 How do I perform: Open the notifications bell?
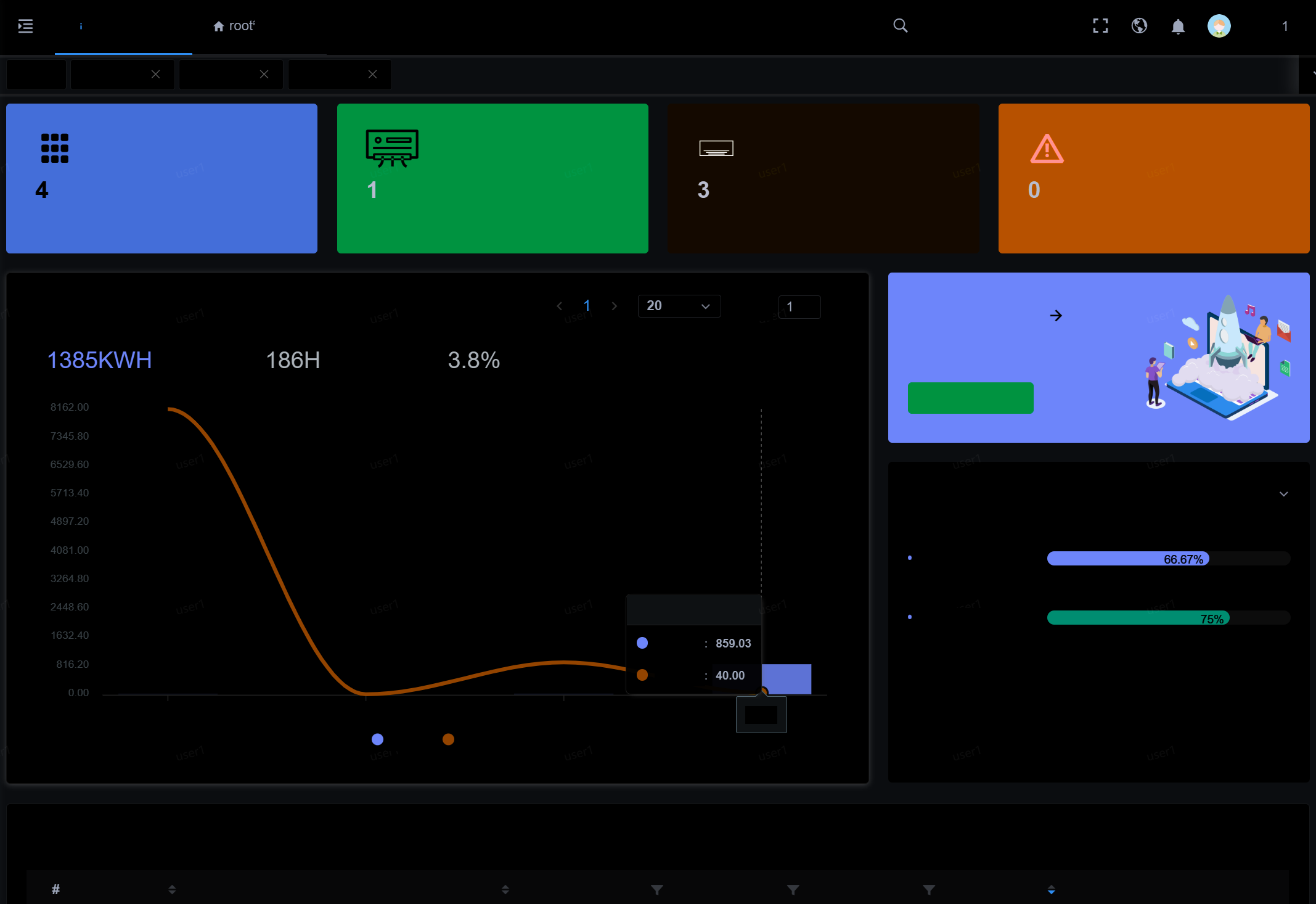click(x=1178, y=27)
